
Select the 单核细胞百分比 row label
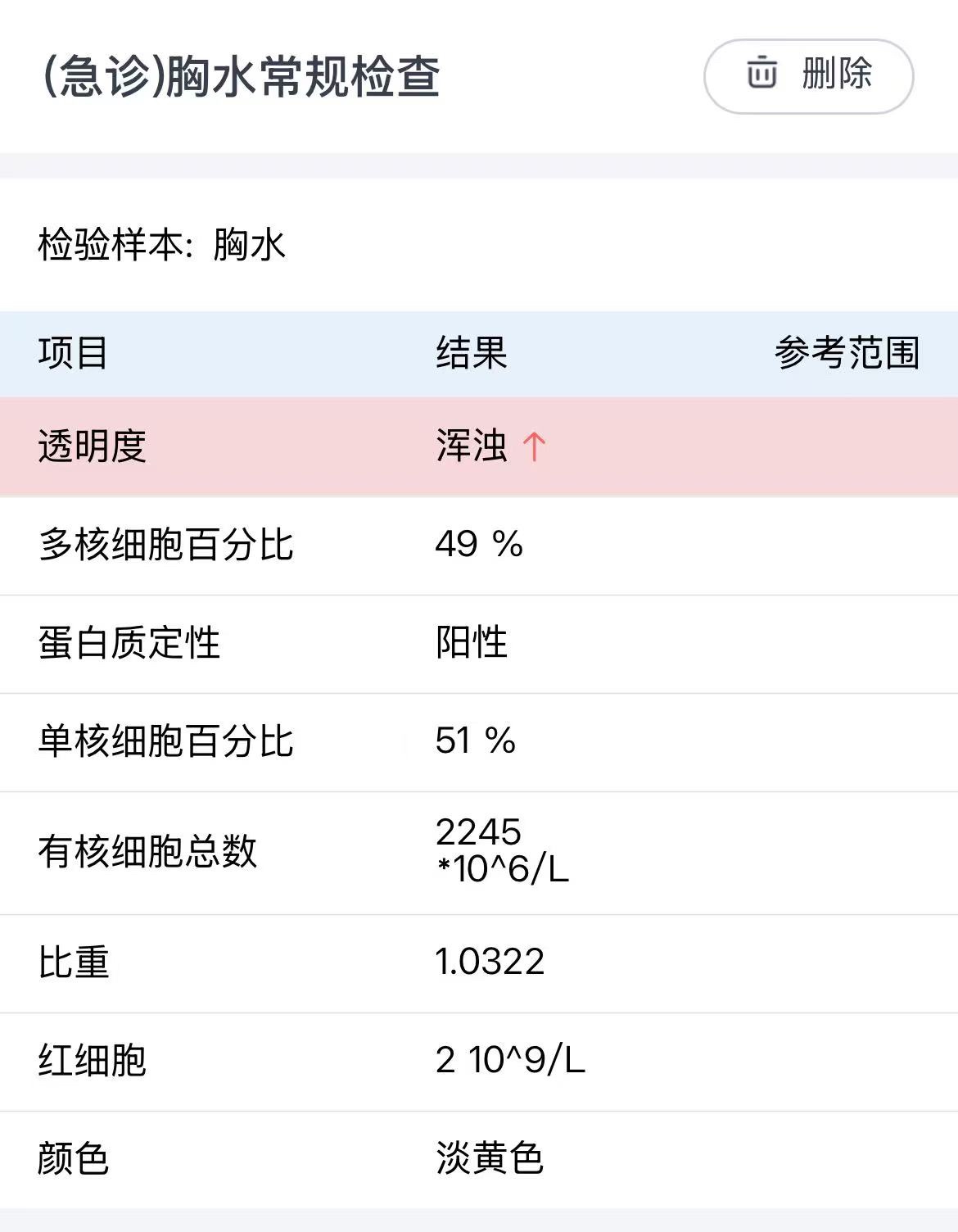[165, 741]
